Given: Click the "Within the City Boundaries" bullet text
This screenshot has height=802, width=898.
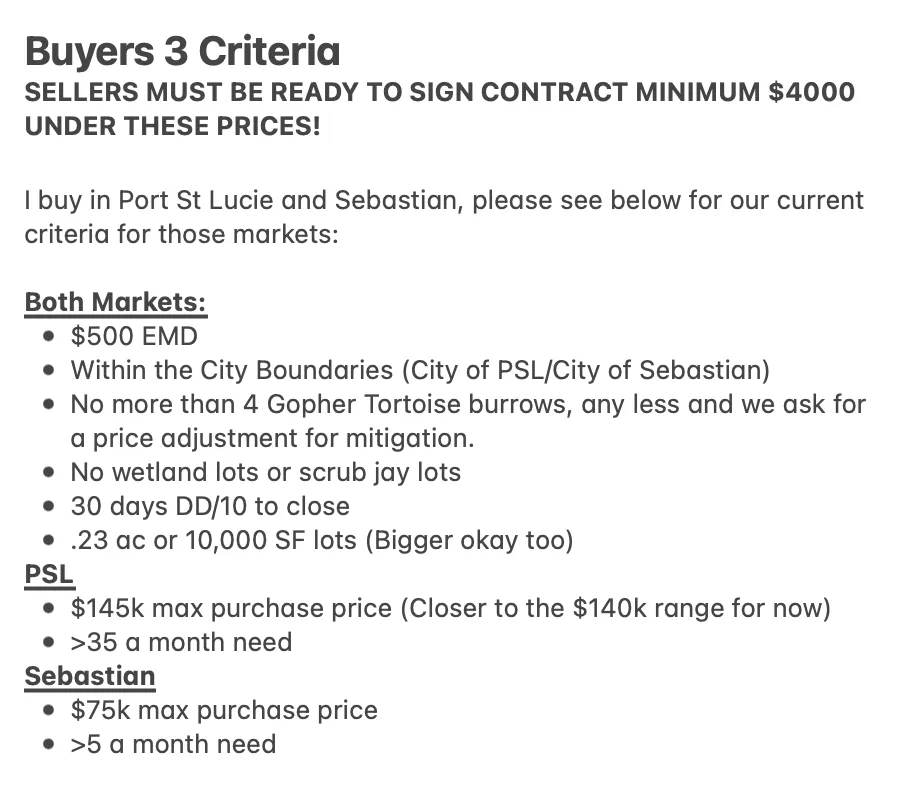Looking at the screenshot, I should [420, 370].
